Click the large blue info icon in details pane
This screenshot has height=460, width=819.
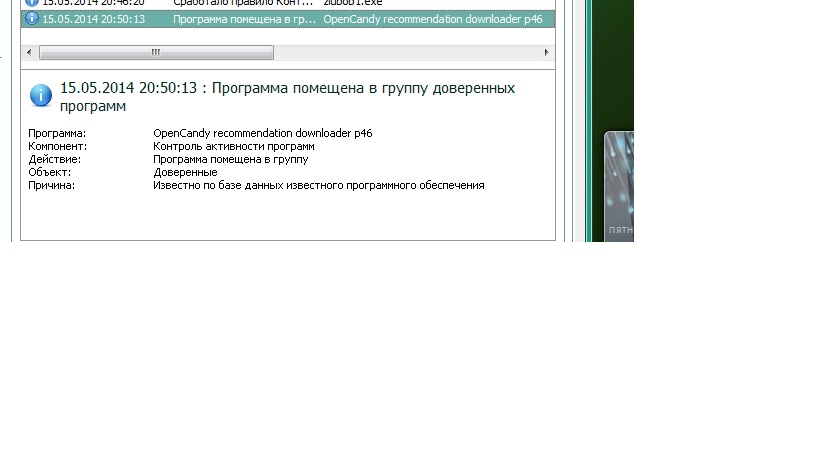[41, 96]
